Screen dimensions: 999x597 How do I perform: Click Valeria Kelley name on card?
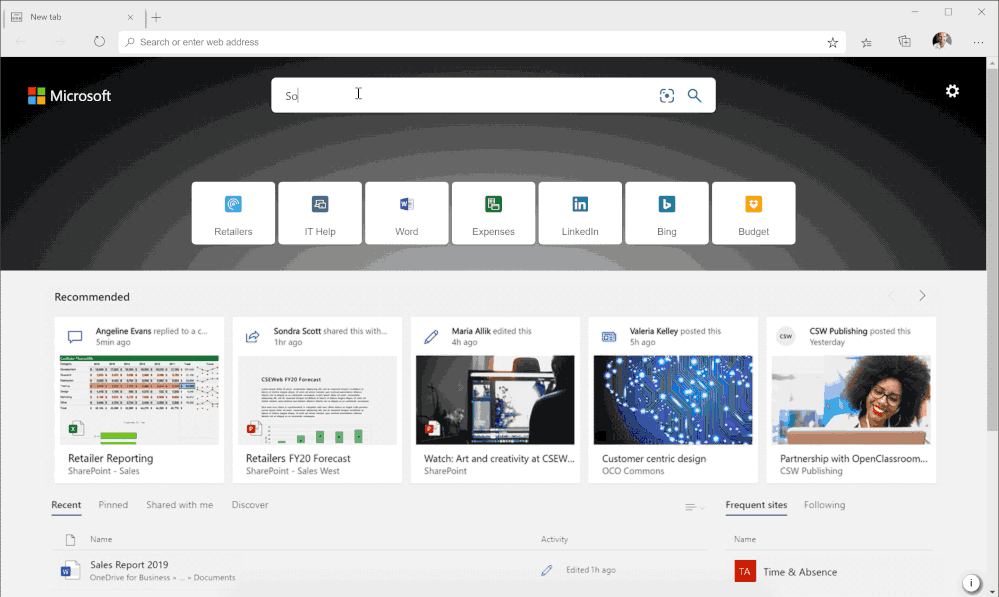(x=654, y=331)
